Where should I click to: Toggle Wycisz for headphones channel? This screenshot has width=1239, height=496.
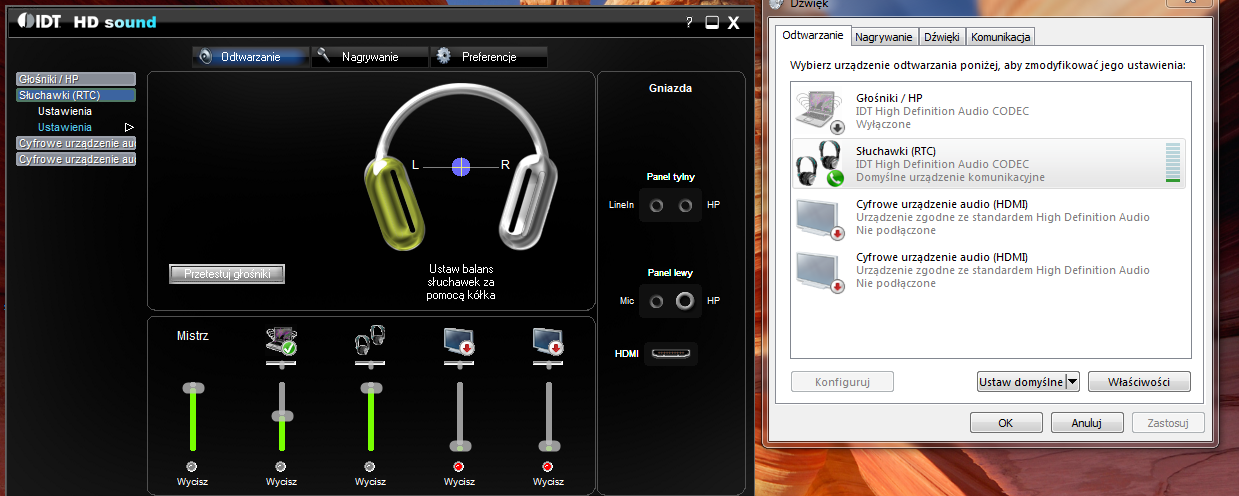370,467
